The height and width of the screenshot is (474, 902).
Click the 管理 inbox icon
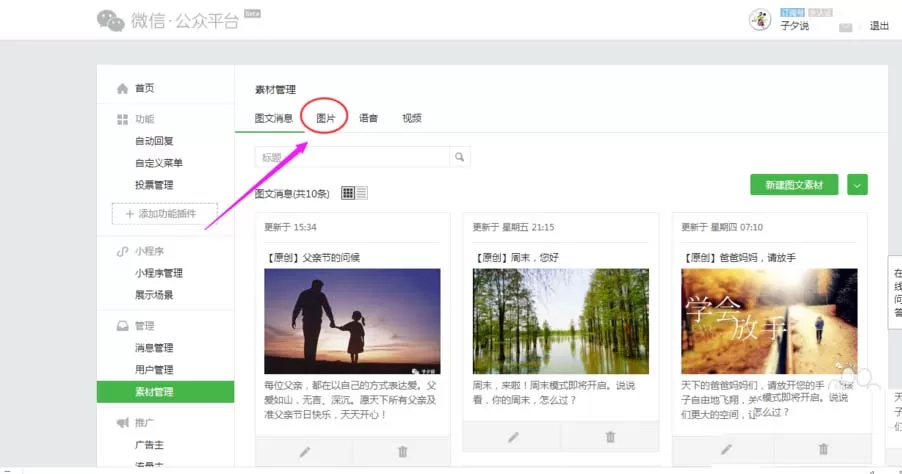122,326
